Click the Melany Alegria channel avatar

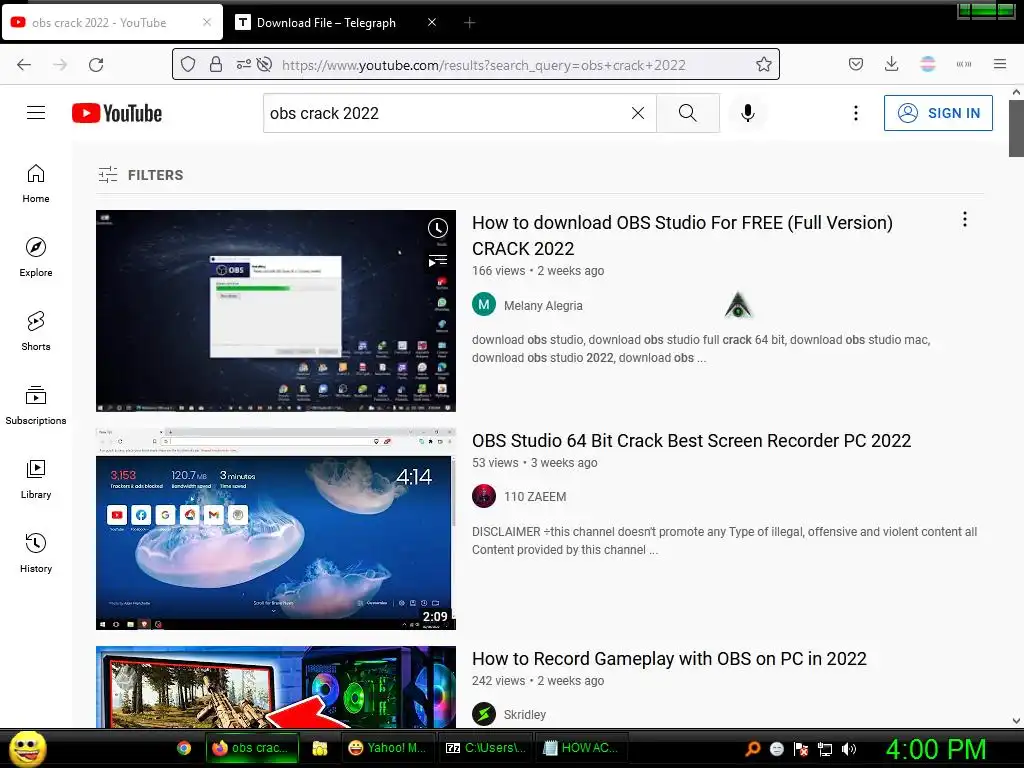pyautogui.click(x=484, y=304)
